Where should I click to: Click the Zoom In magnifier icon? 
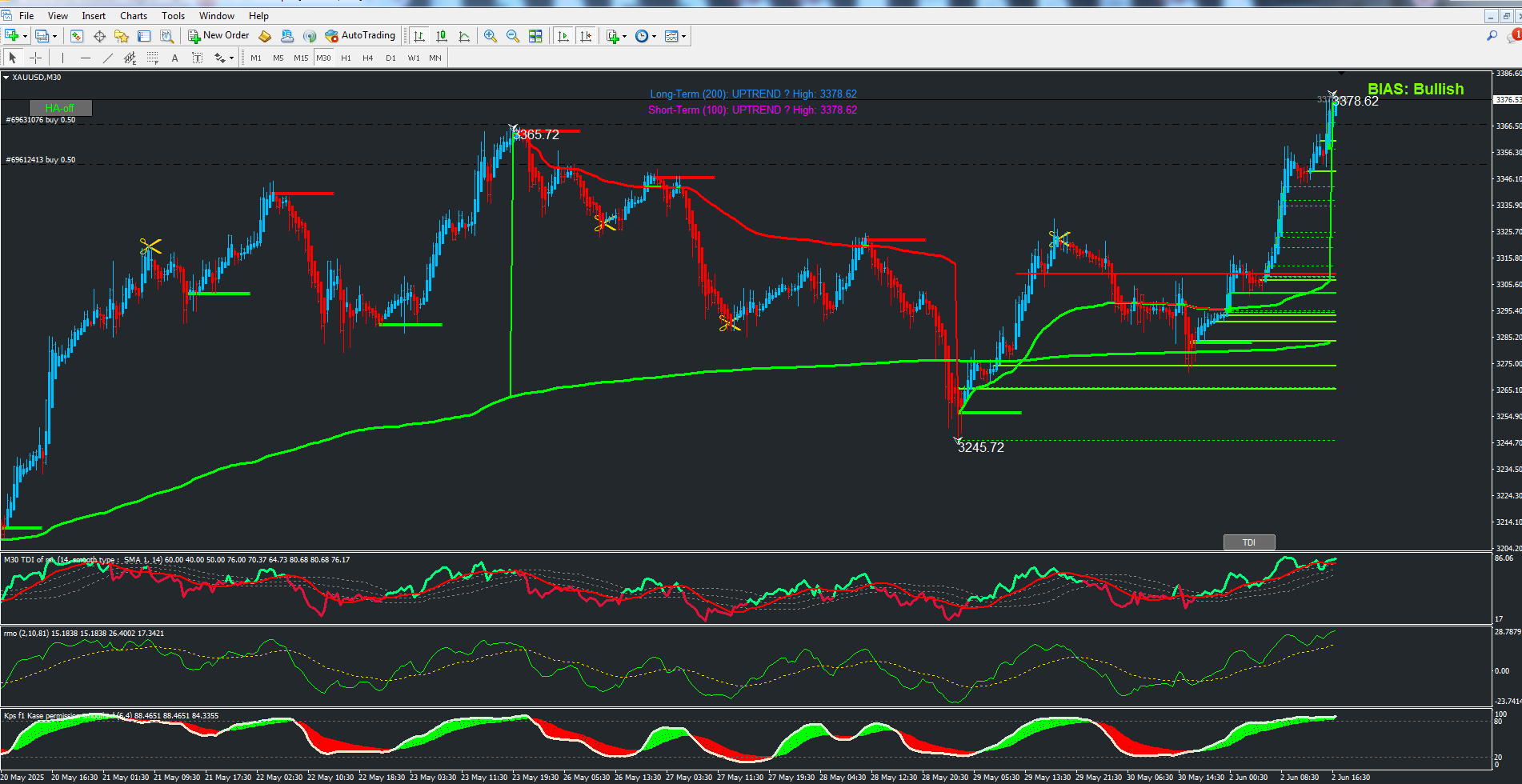point(491,36)
